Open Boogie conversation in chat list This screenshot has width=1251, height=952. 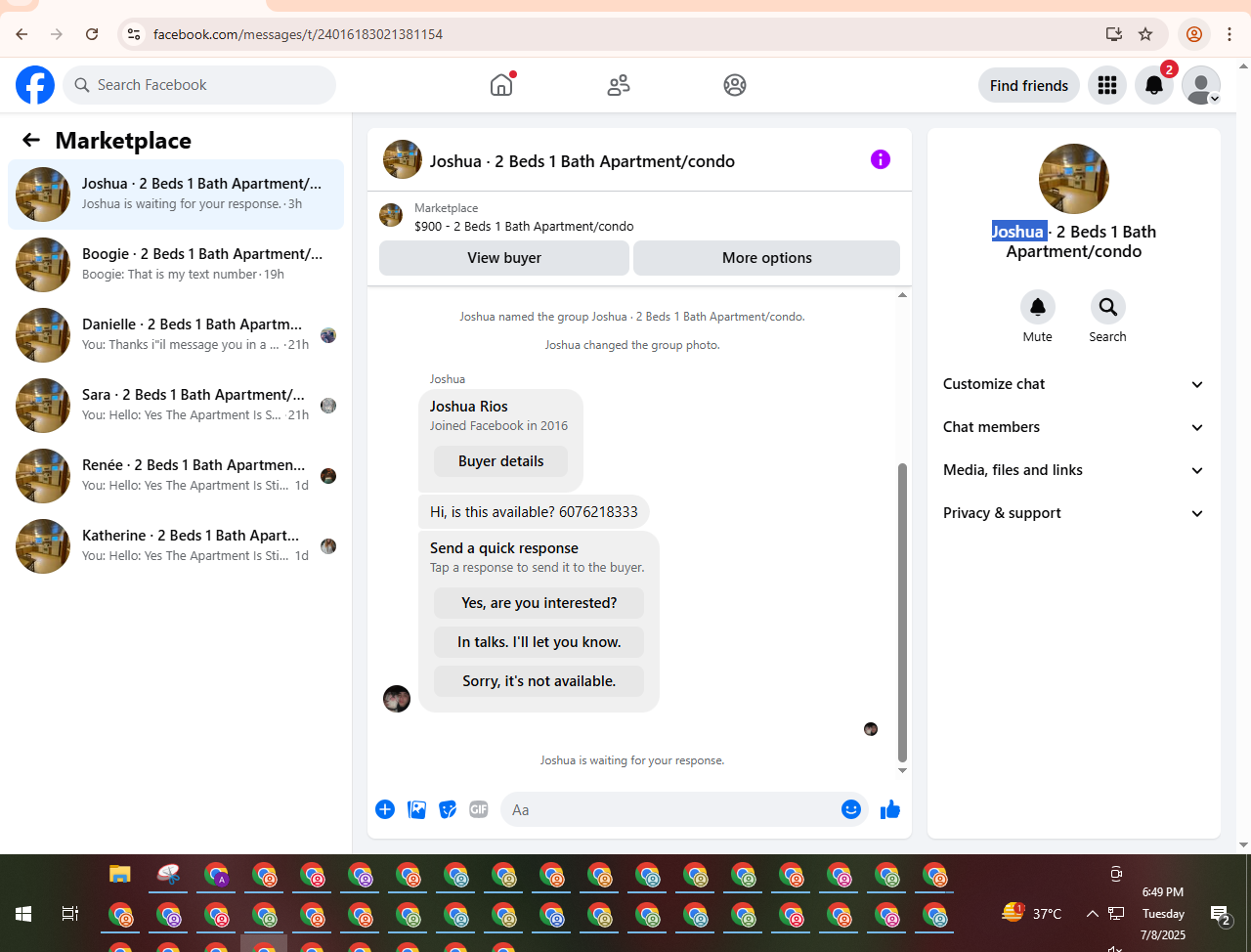pos(176,265)
